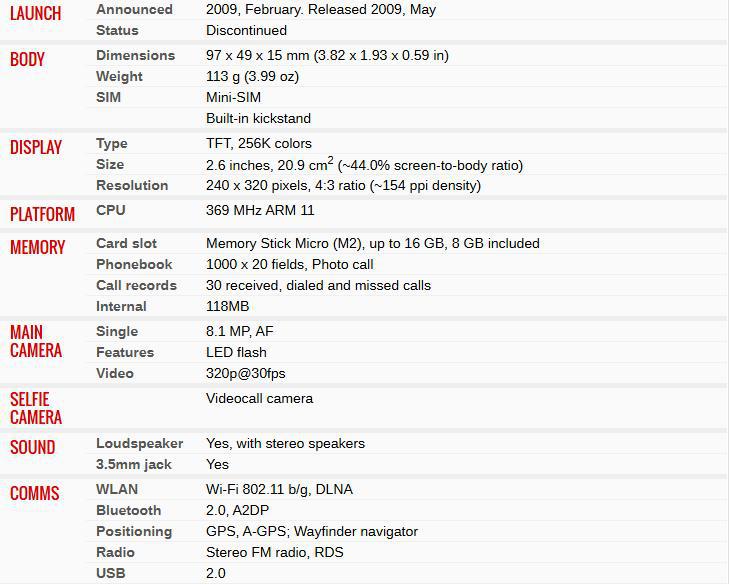Open the 3.5mm jack label link
729x584 pixels.
[x=134, y=464]
